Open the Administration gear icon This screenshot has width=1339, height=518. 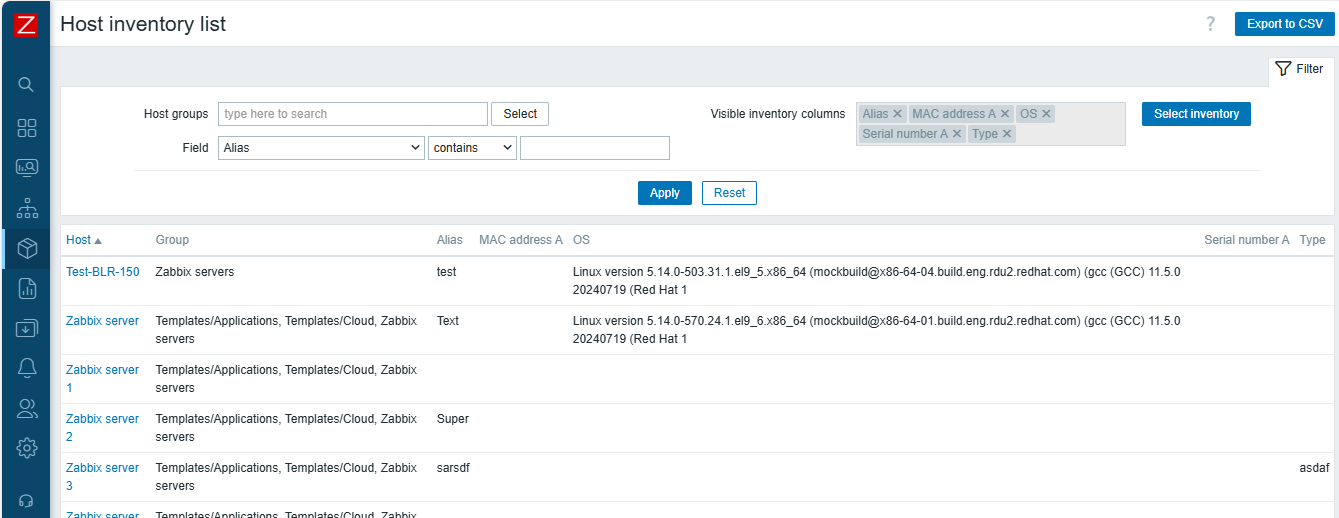pos(27,448)
